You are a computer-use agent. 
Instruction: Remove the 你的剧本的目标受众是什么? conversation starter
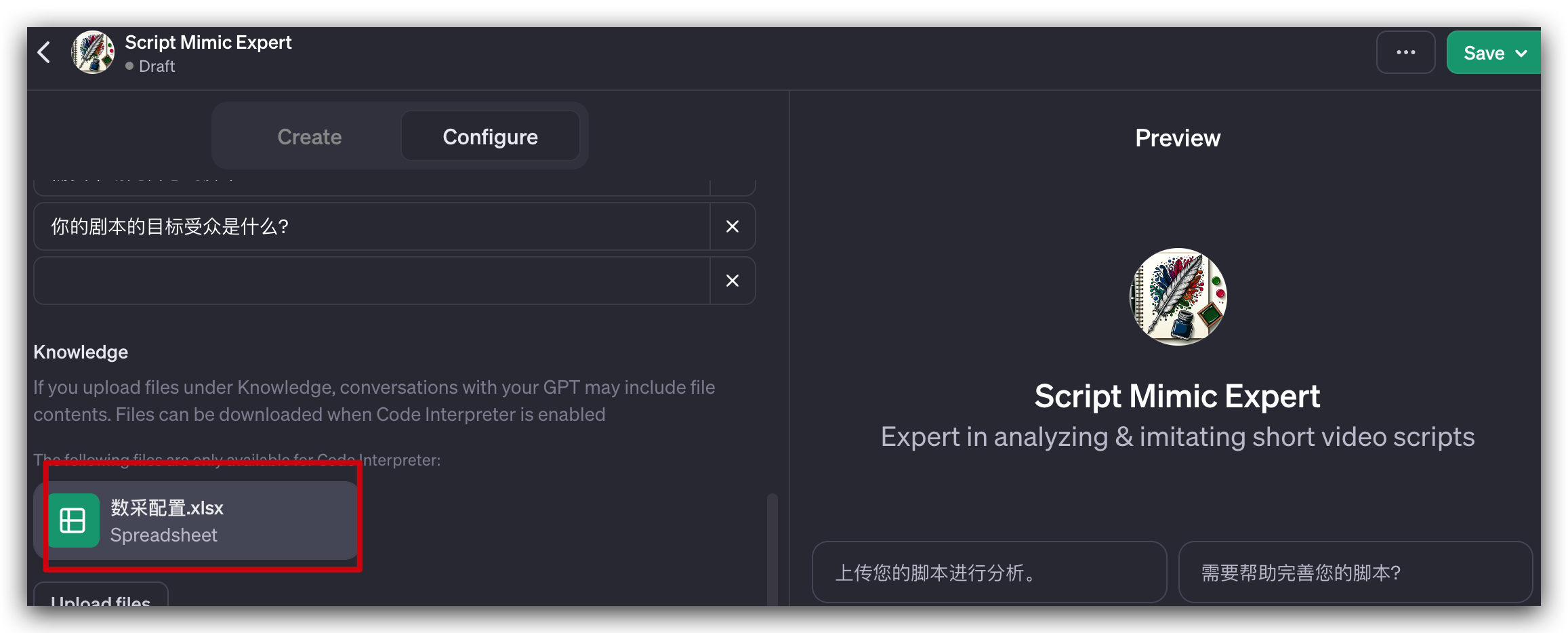(733, 226)
